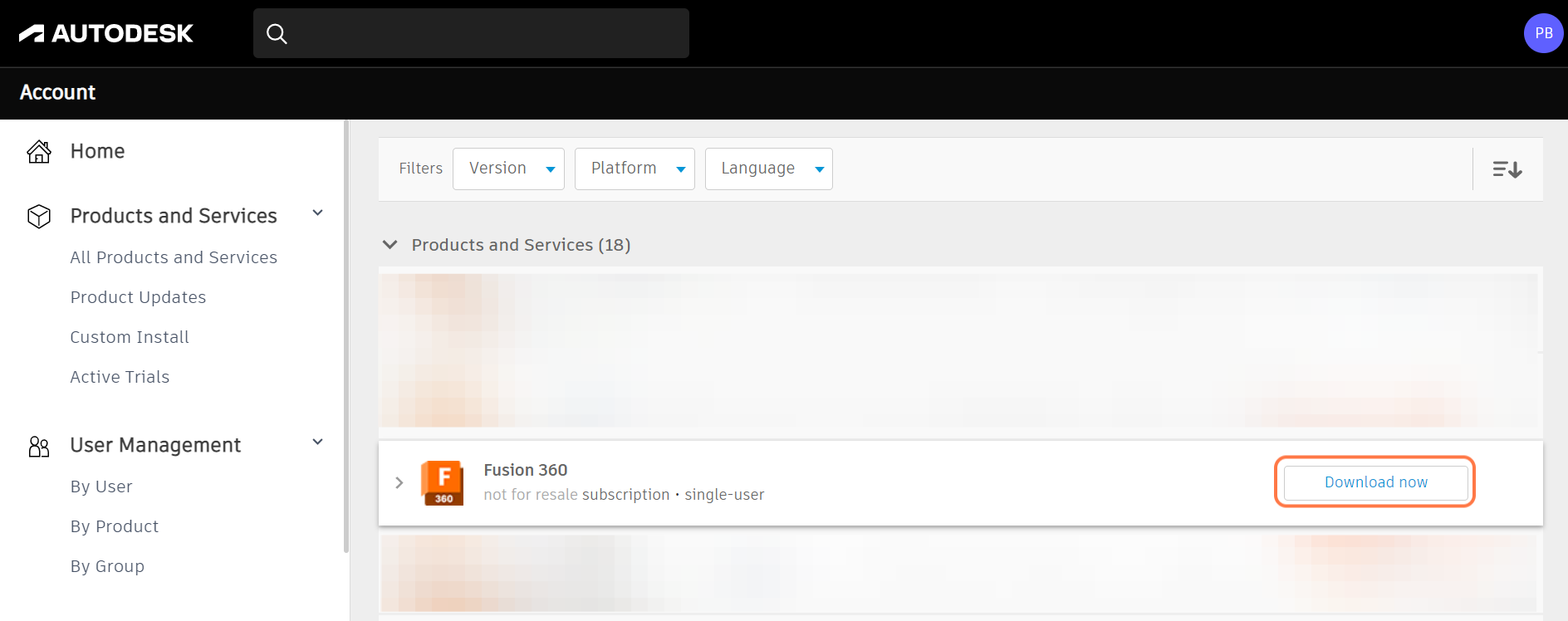Click the Fusion 360 product name
The image size is (1568, 621).
(x=526, y=470)
